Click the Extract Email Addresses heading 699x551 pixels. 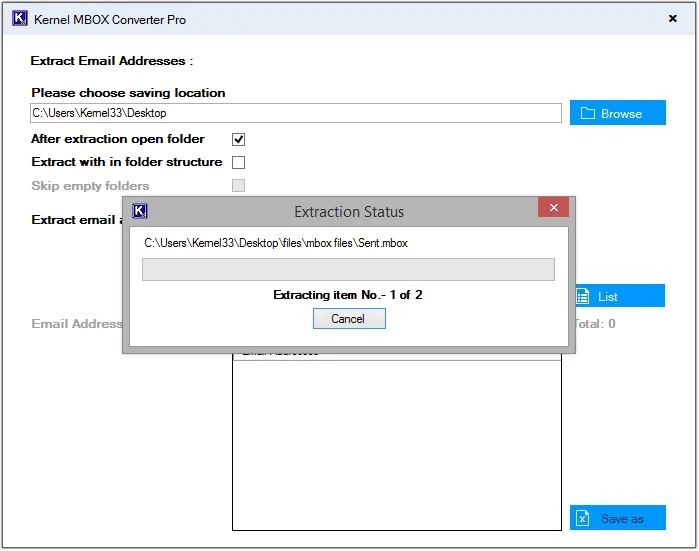pos(111,61)
